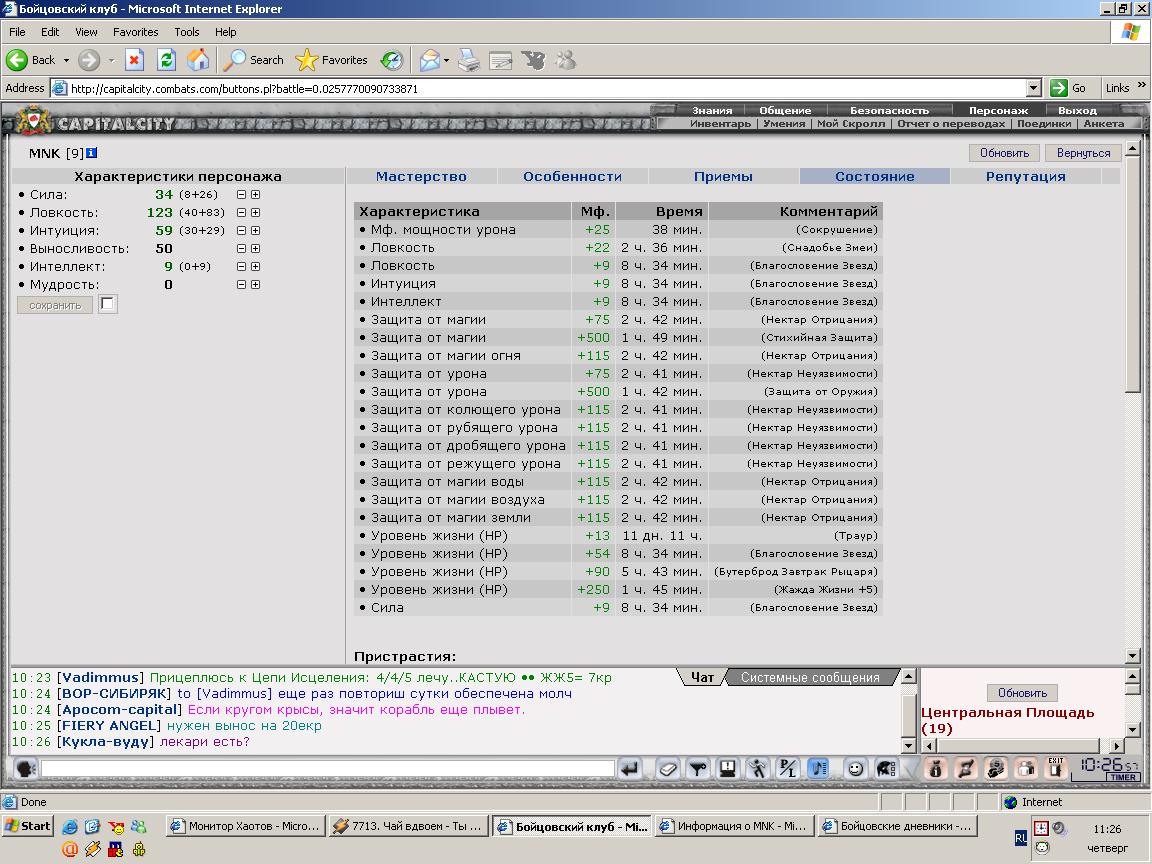The image size is (1152, 864).
Task: Increase Ловкость with plus box
Action: click(255, 212)
